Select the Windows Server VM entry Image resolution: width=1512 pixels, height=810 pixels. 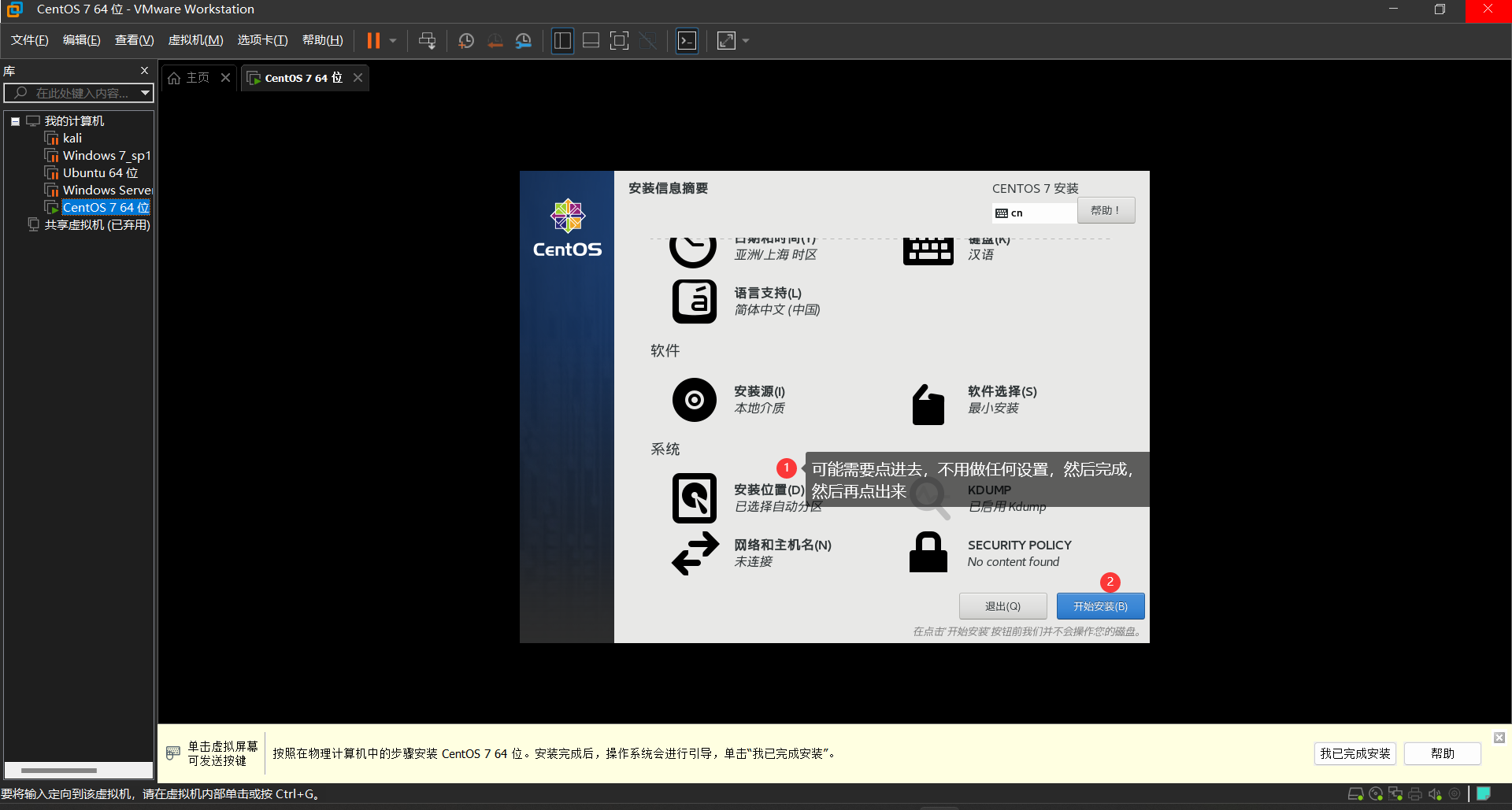coord(107,190)
